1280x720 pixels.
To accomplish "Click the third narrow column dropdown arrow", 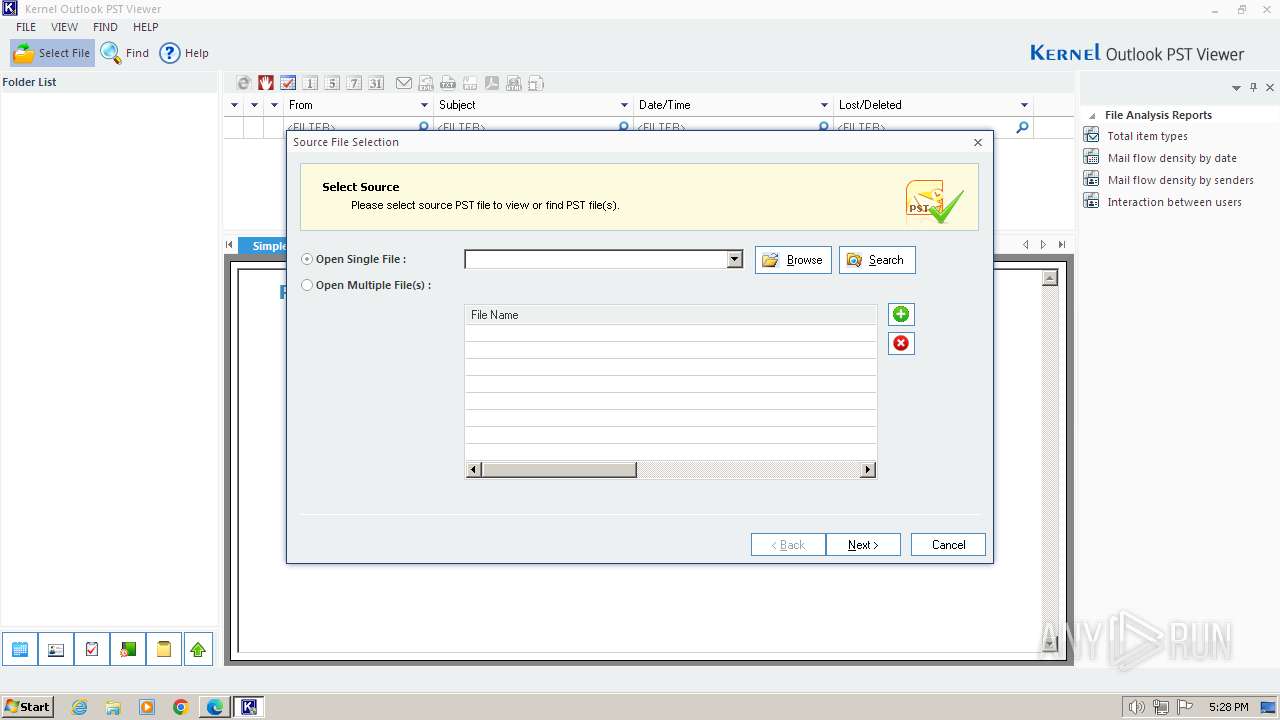I will [274, 105].
